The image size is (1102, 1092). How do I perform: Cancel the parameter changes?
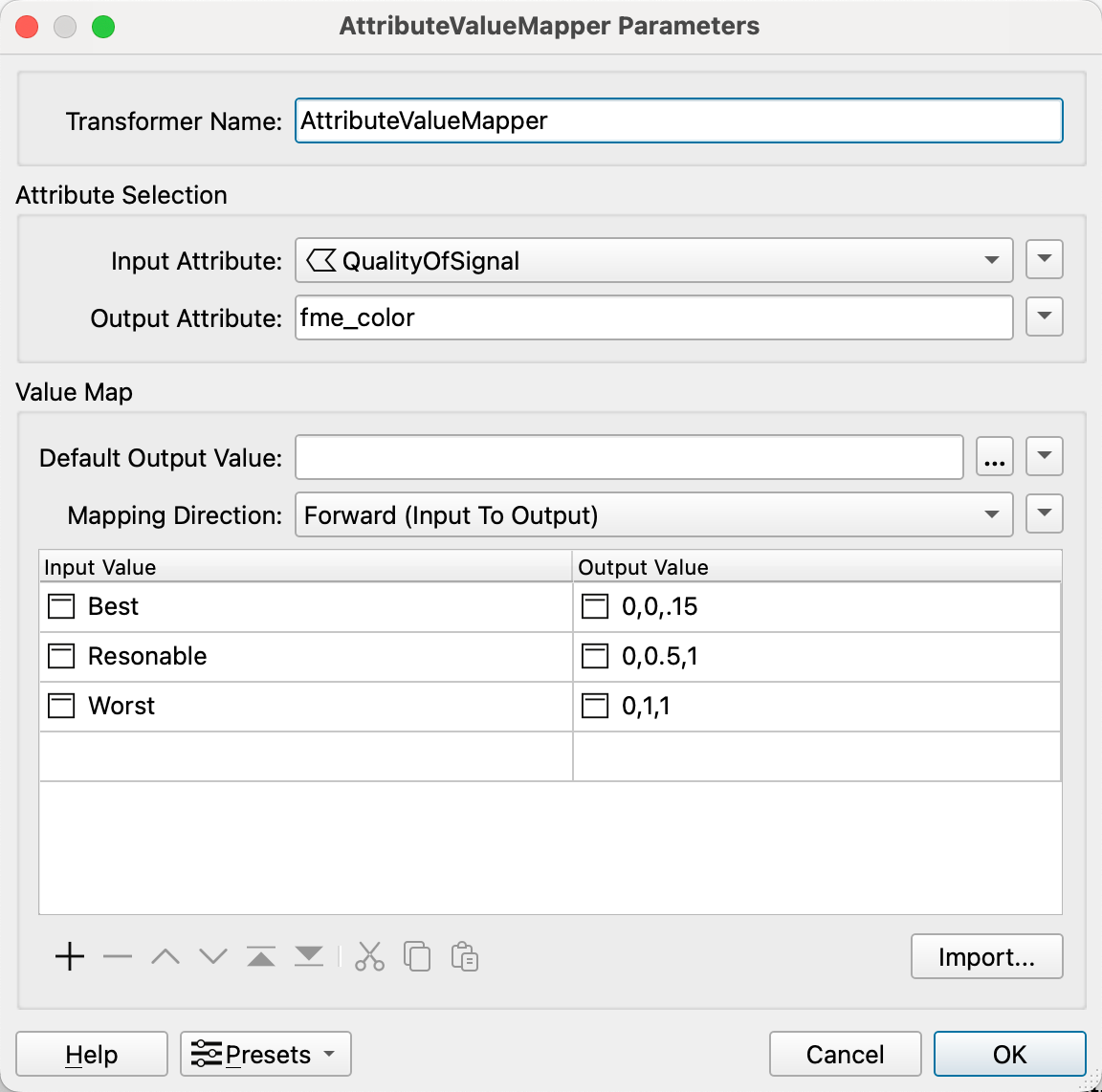click(845, 1054)
